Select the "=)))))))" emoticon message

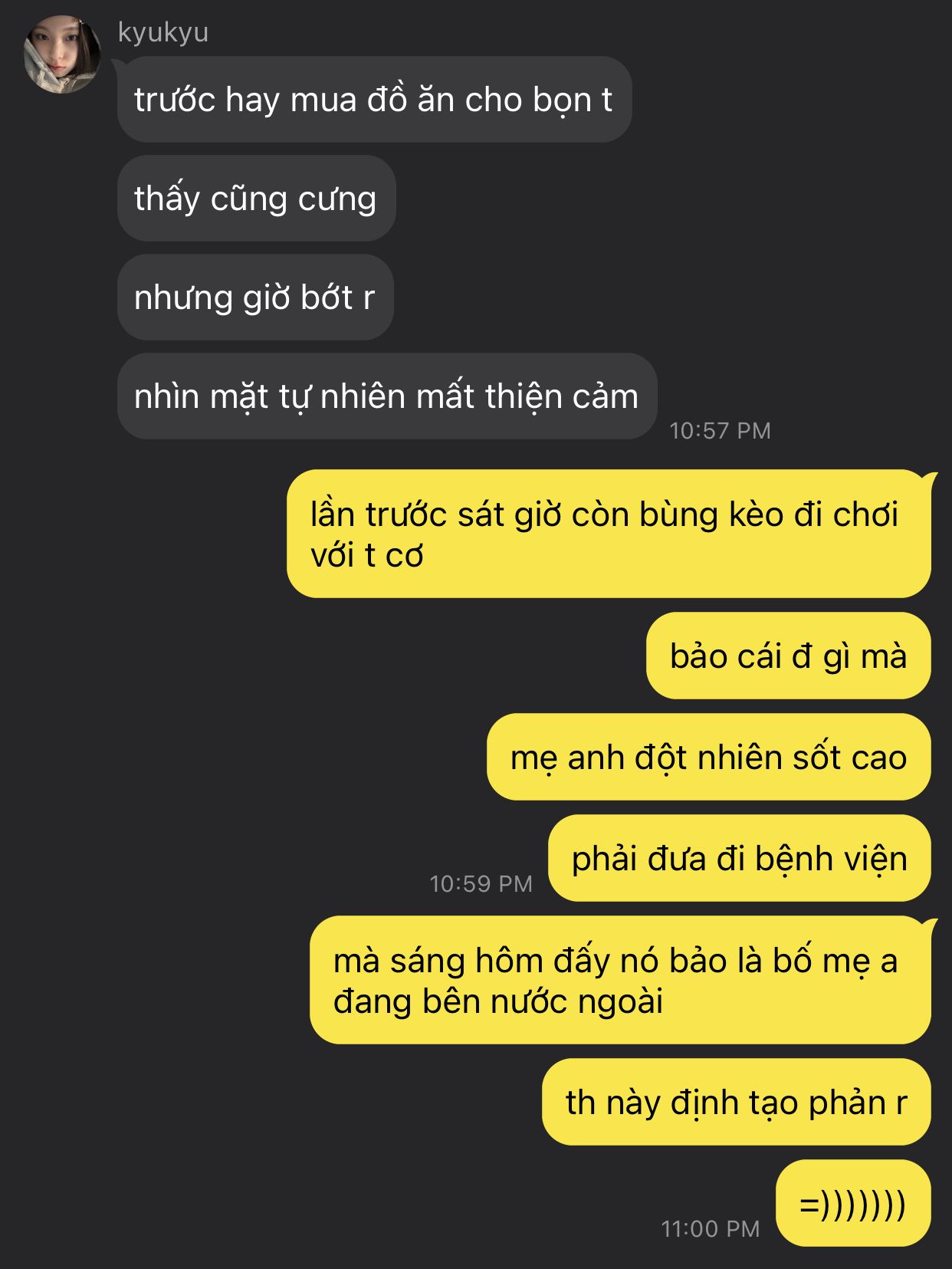pyautogui.click(x=853, y=1203)
